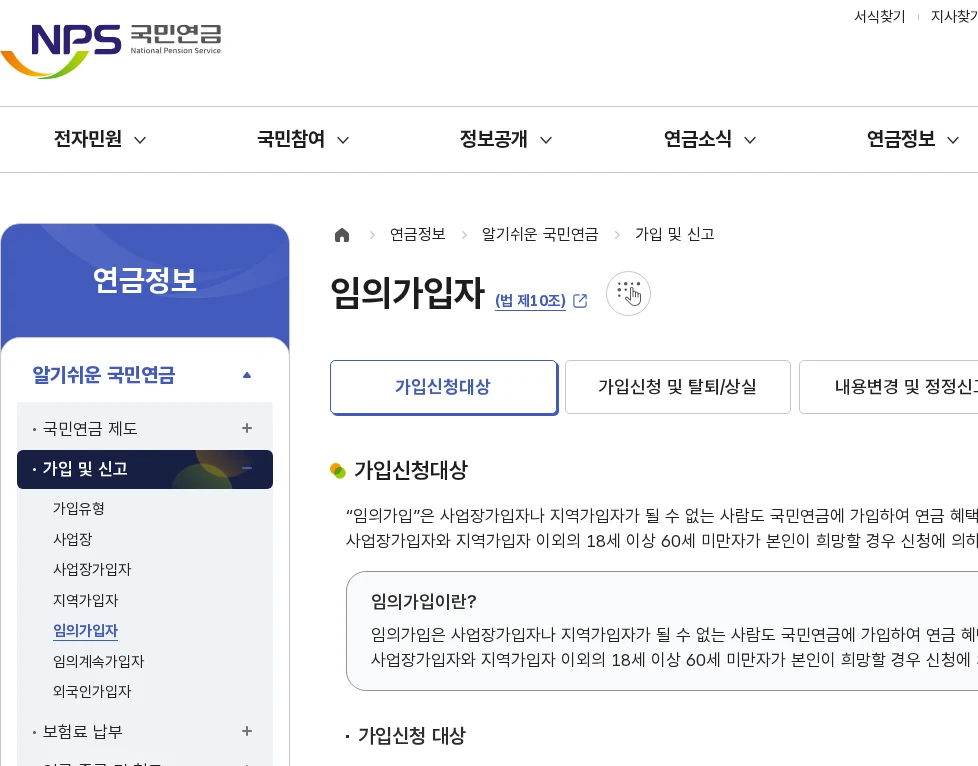Open the 정보공개 menu
Image resolution: width=978 pixels, height=766 pixels.
494,138
